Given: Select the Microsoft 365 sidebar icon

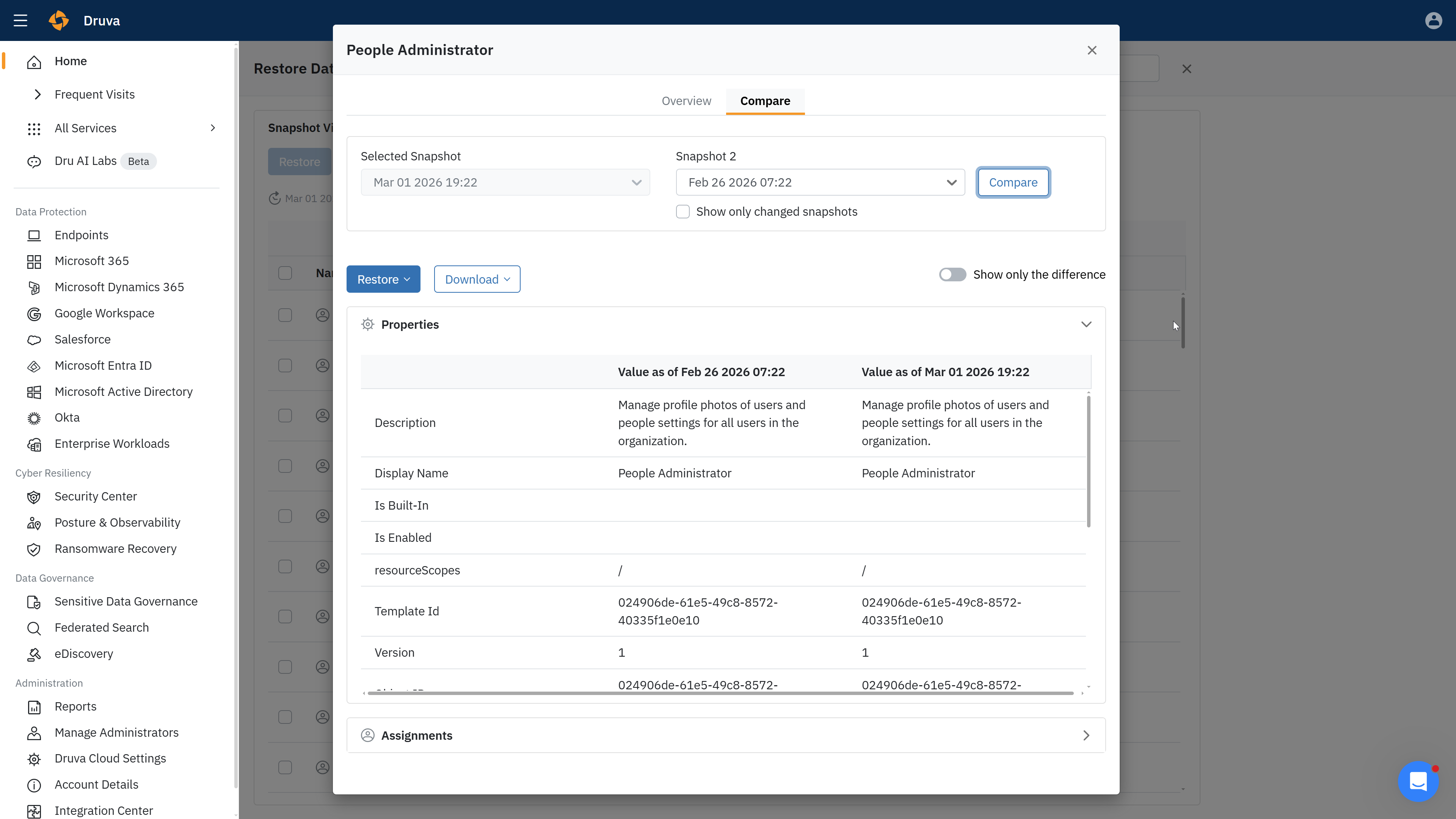Looking at the screenshot, I should tap(34, 261).
